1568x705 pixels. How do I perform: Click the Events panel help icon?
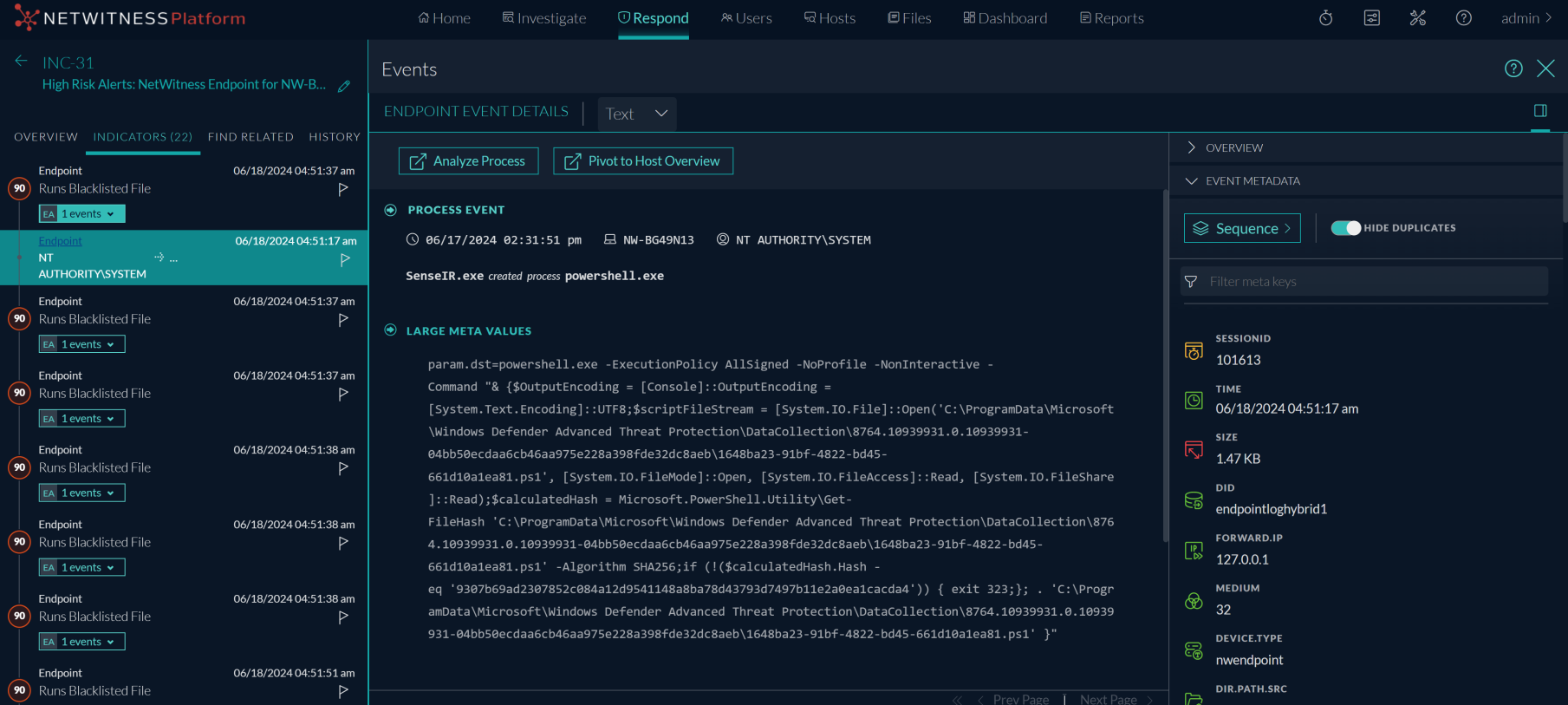1513,69
